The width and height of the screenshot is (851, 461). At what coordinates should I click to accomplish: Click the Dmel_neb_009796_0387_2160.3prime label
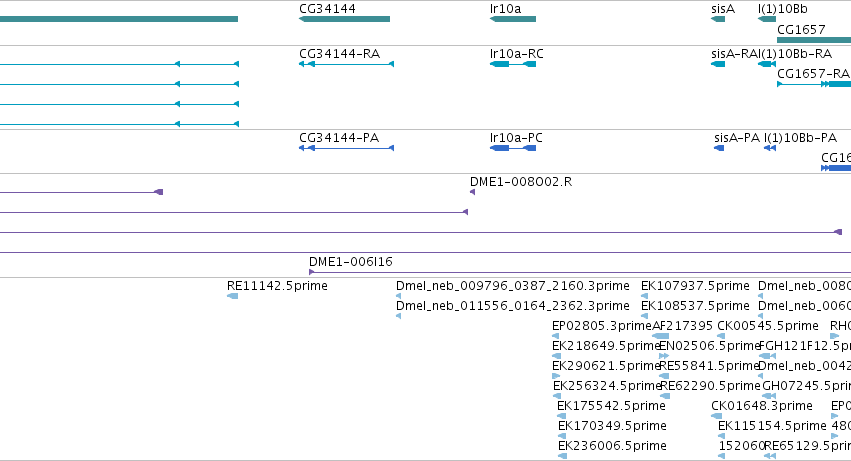(512, 286)
